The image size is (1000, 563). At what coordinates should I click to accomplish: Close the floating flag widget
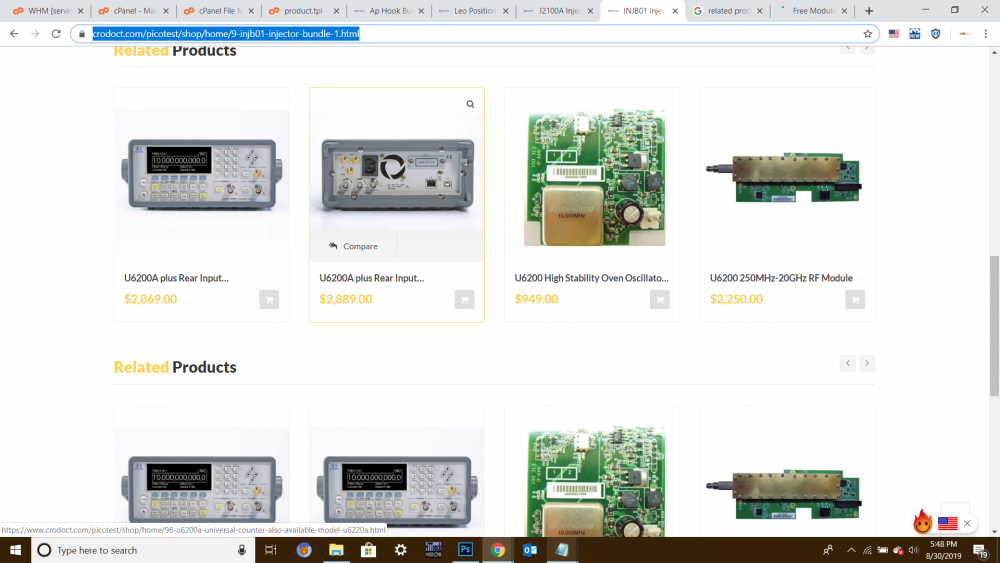click(x=967, y=523)
